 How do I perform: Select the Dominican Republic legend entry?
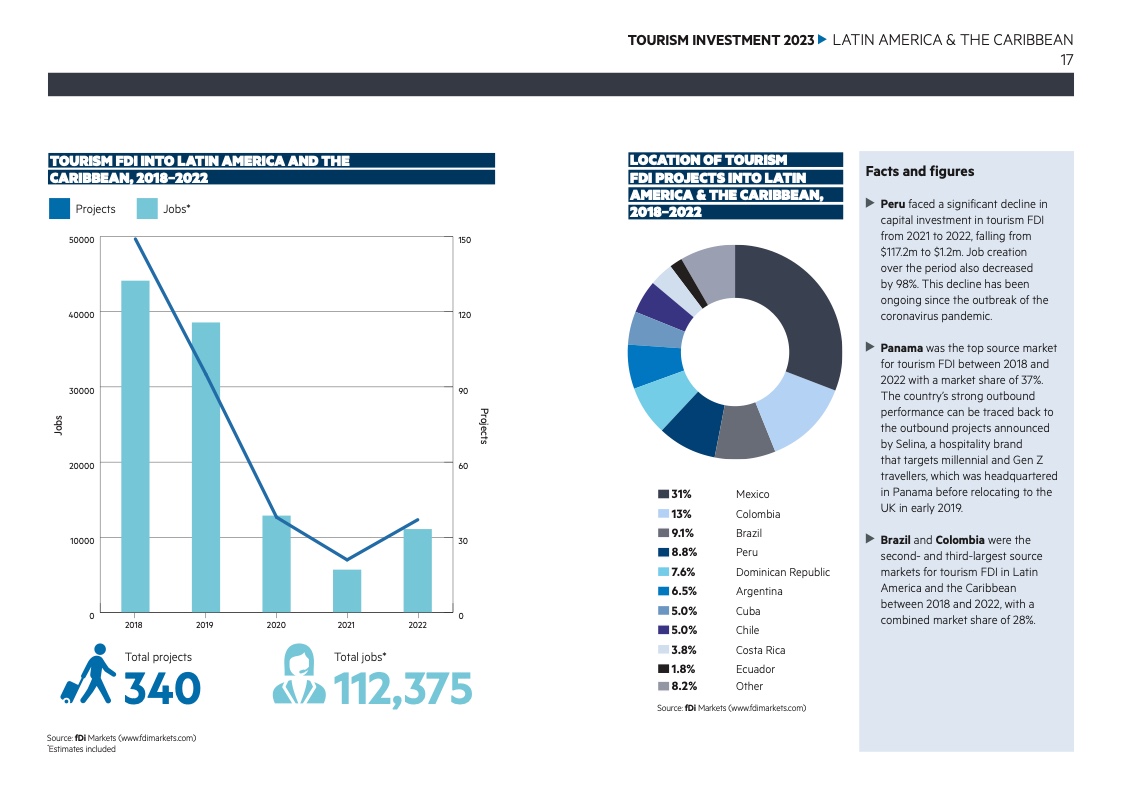click(743, 572)
